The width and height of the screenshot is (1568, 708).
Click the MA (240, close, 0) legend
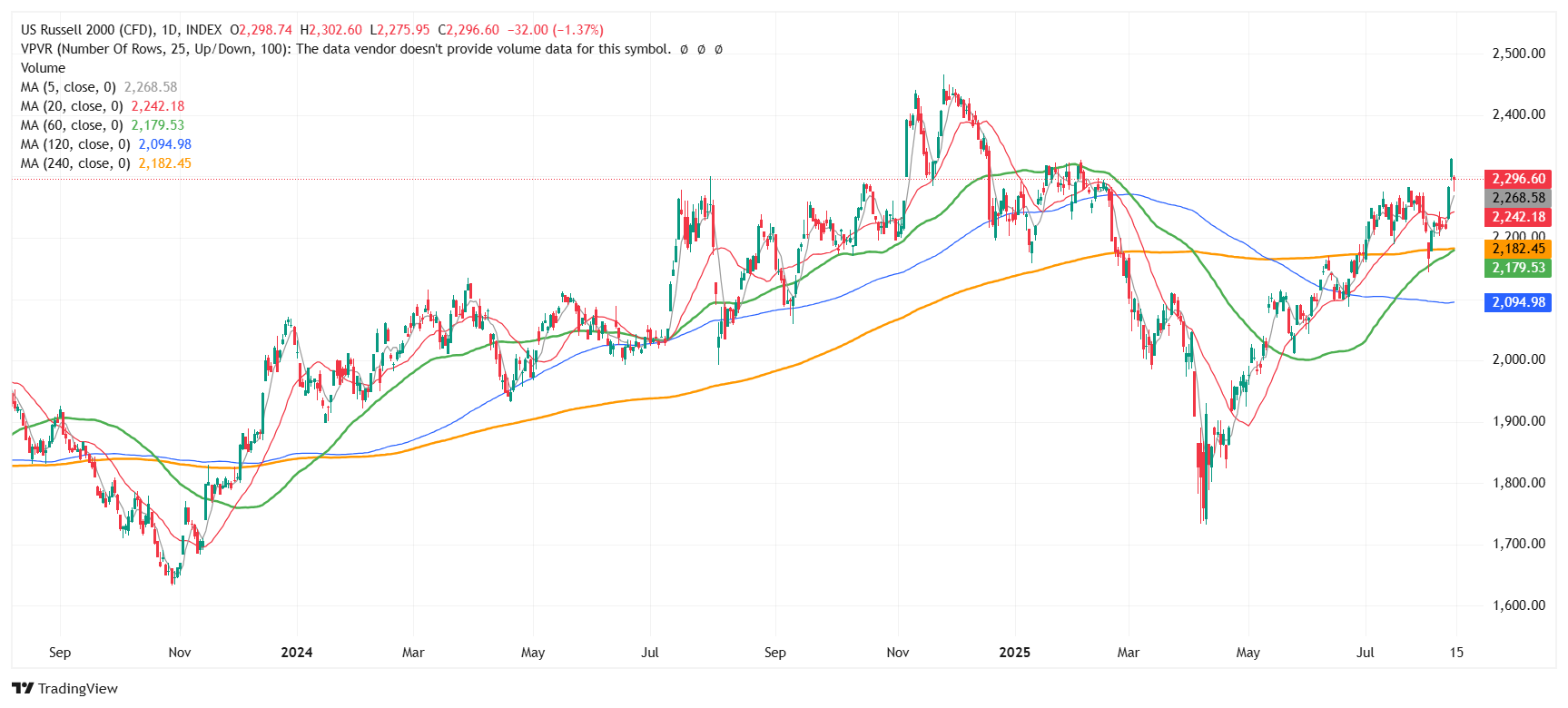pyautogui.click(x=75, y=163)
